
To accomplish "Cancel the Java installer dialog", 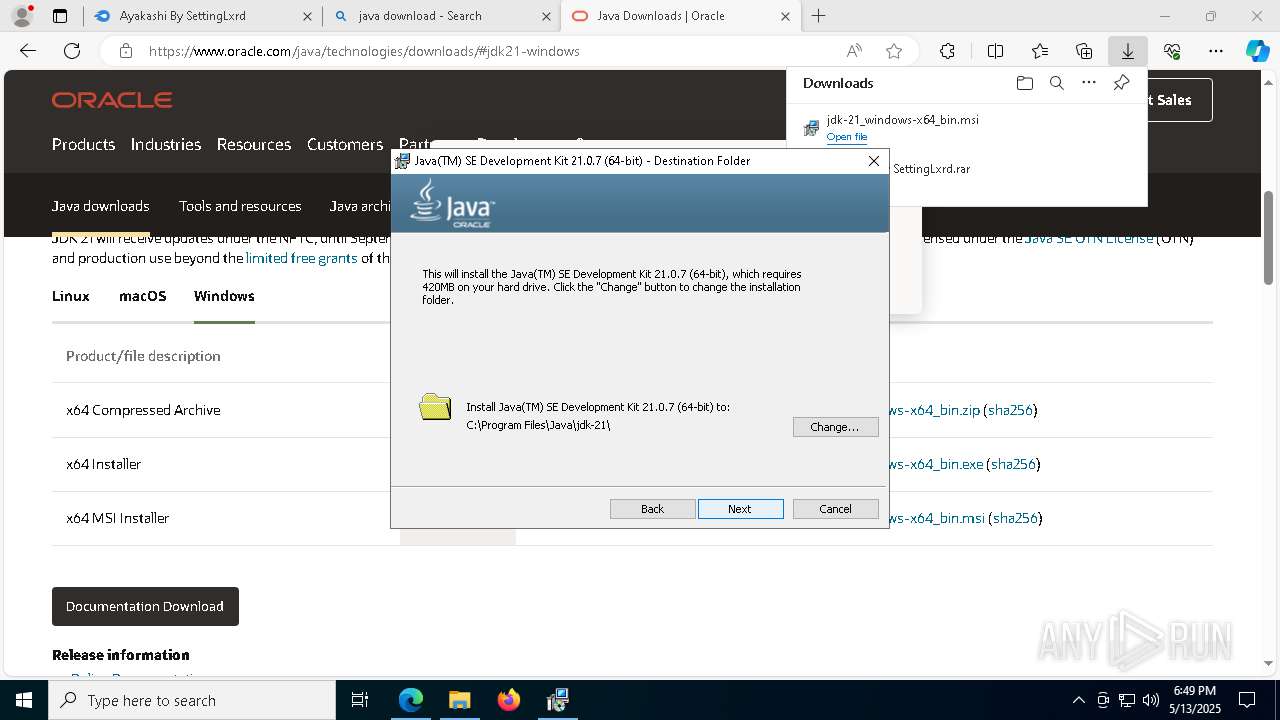I will point(835,509).
